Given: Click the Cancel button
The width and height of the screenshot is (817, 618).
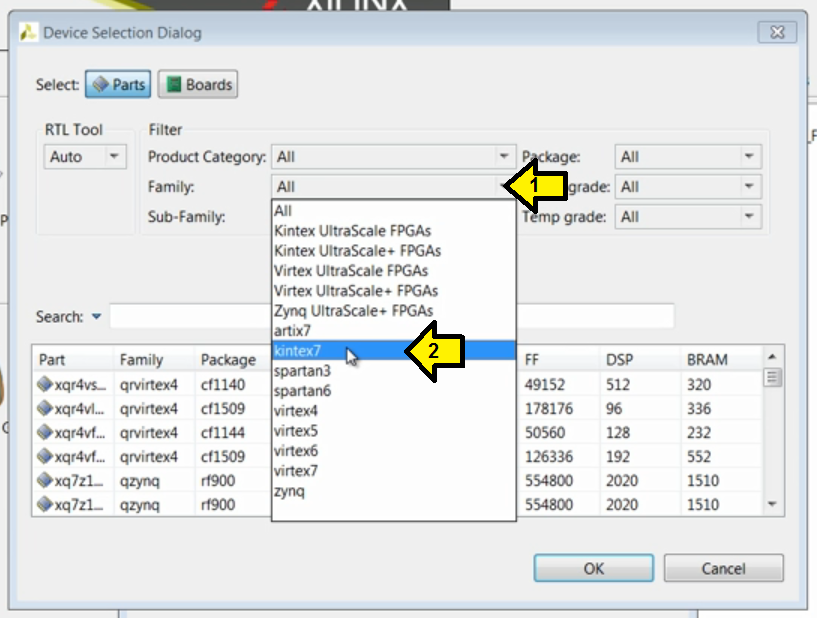Looking at the screenshot, I should pyautogui.click(x=723, y=568).
